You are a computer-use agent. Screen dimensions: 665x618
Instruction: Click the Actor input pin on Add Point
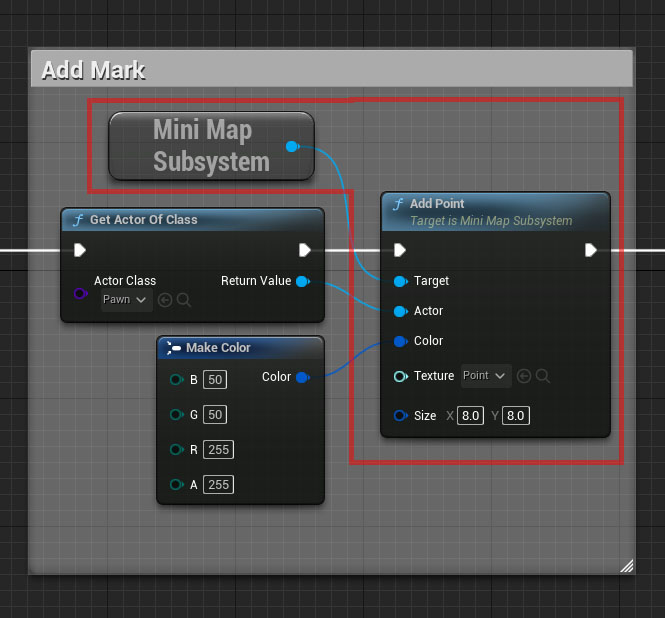tap(400, 311)
